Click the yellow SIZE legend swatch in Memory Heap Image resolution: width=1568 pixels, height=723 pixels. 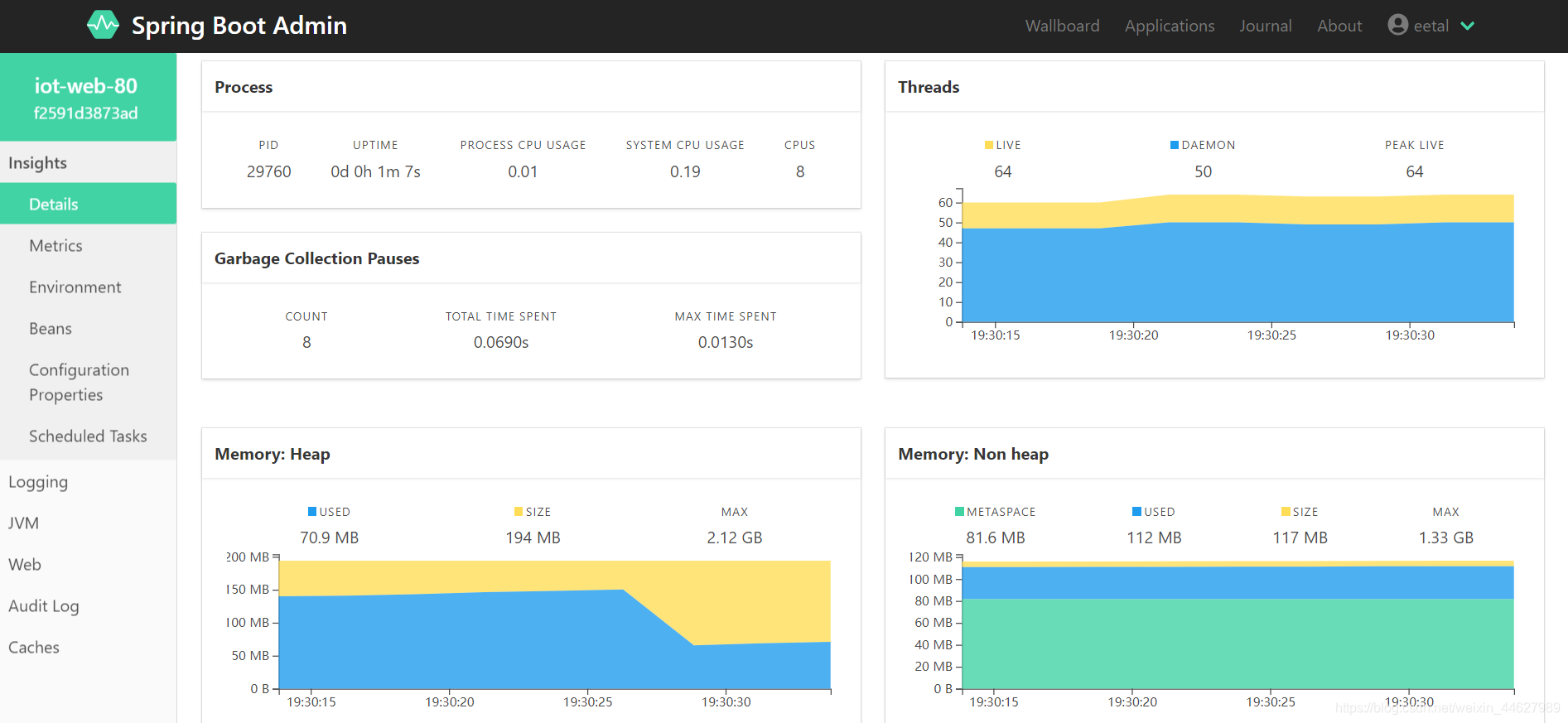coord(519,512)
